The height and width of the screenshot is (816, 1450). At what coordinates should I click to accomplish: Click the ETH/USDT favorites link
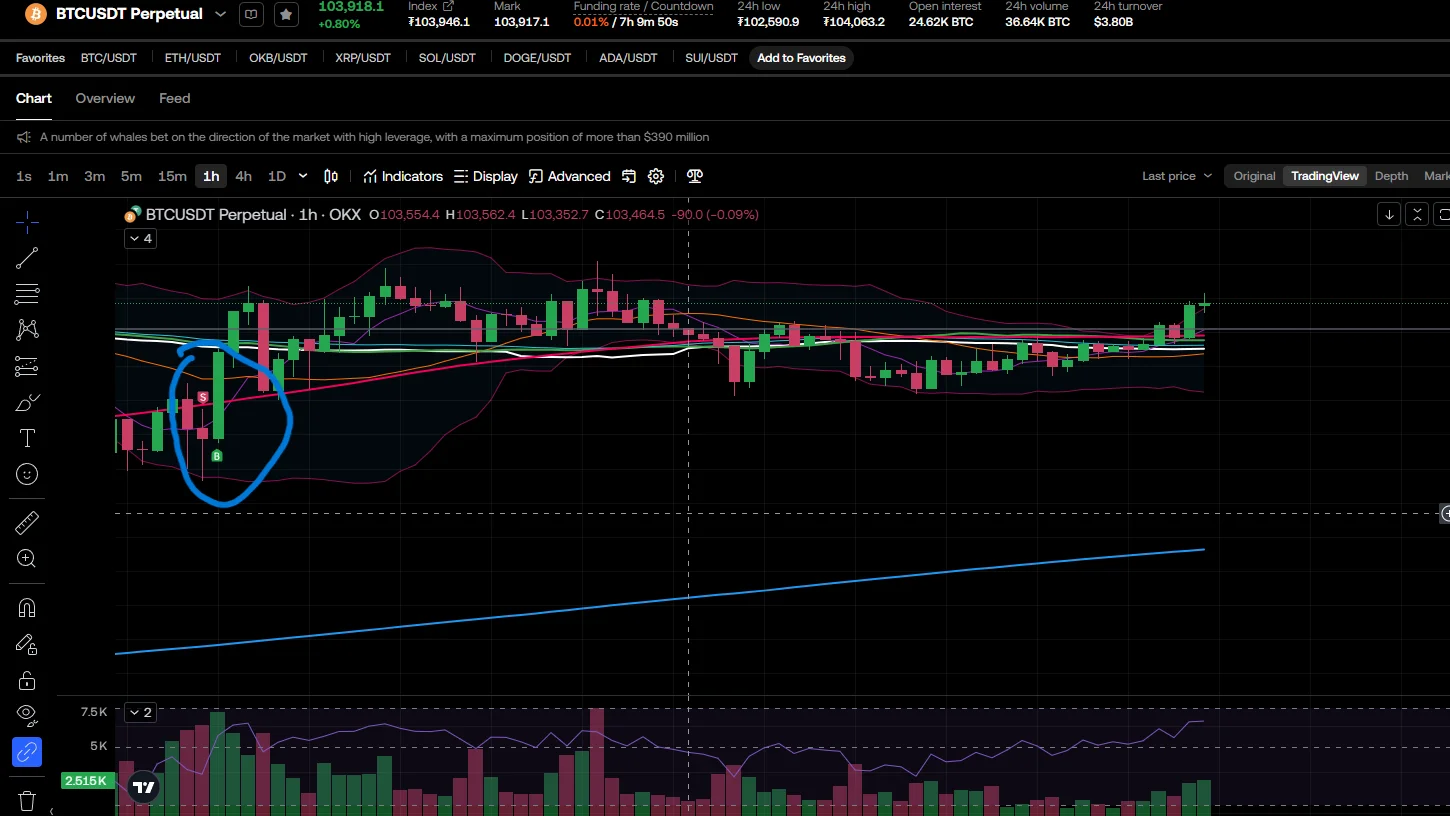point(193,58)
